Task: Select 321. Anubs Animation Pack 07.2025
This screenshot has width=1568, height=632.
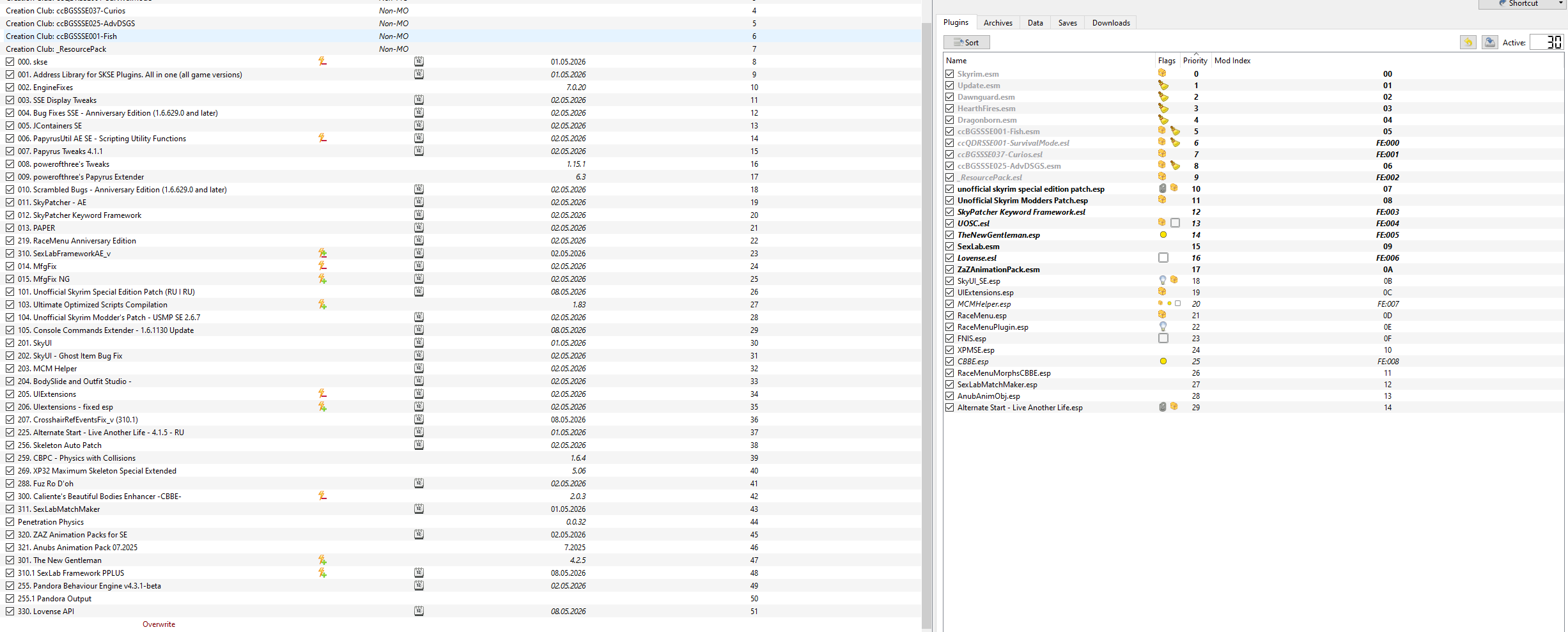Action: tap(77, 547)
